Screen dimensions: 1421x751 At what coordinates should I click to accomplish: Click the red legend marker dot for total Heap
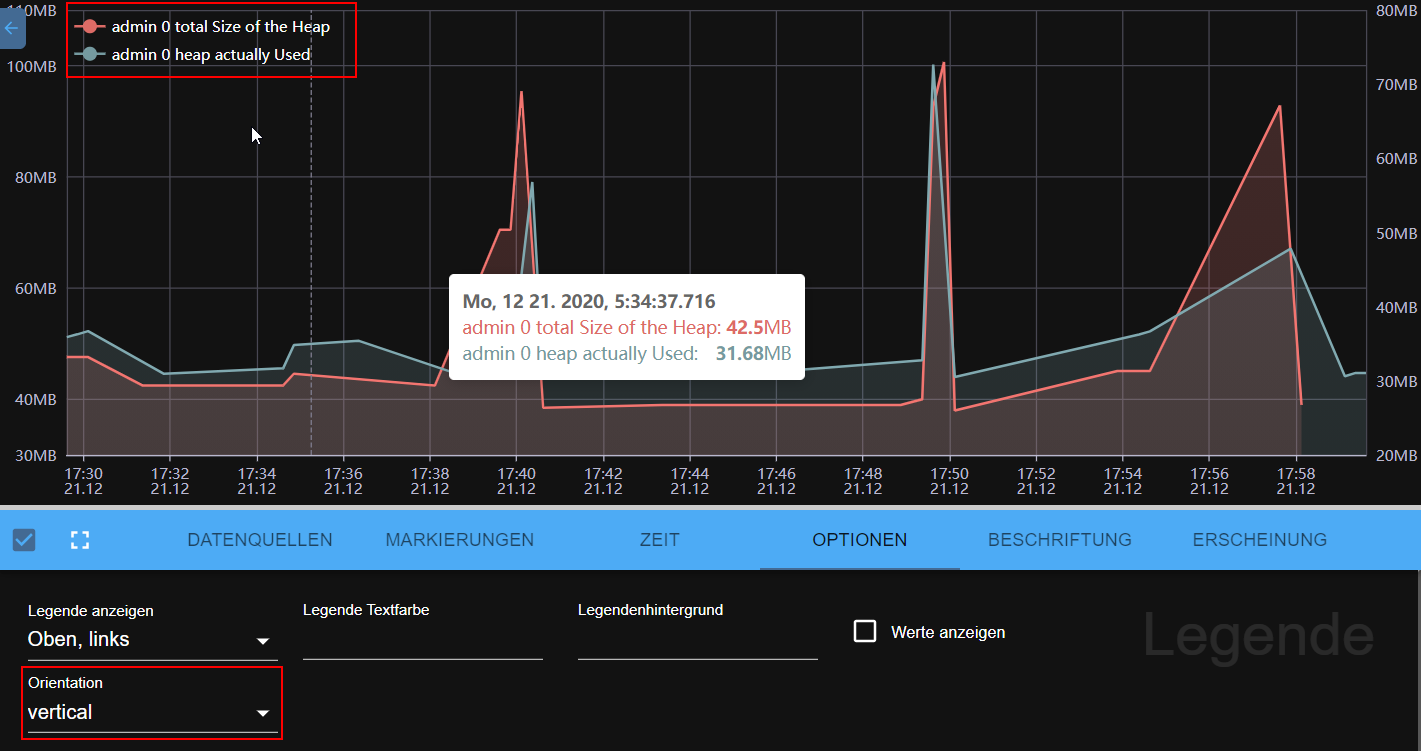(90, 26)
